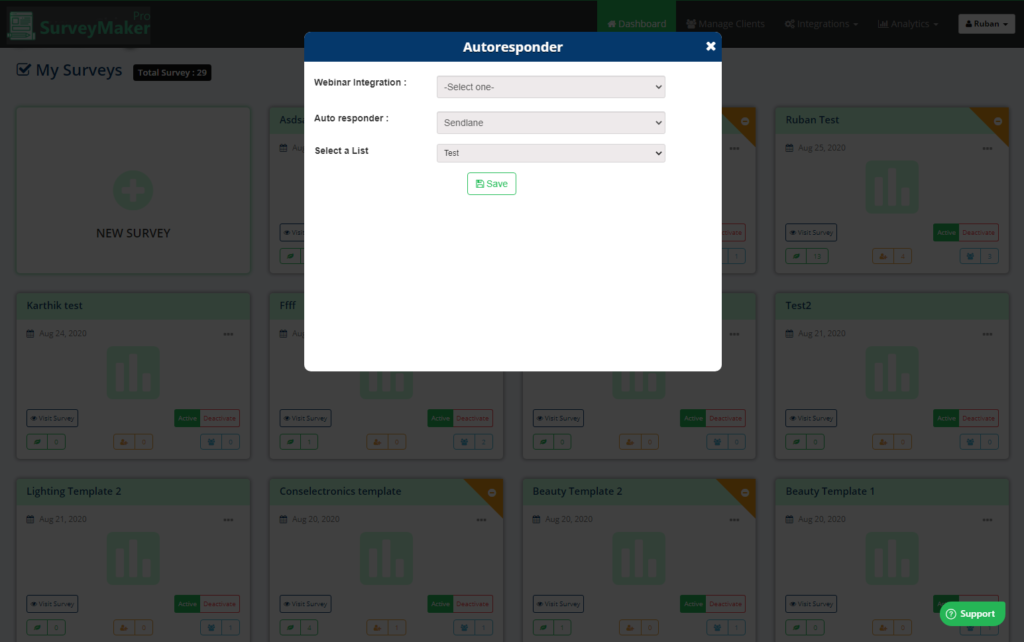Go to the Dashboard tab
This screenshot has height=642, width=1024.
coord(637,24)
